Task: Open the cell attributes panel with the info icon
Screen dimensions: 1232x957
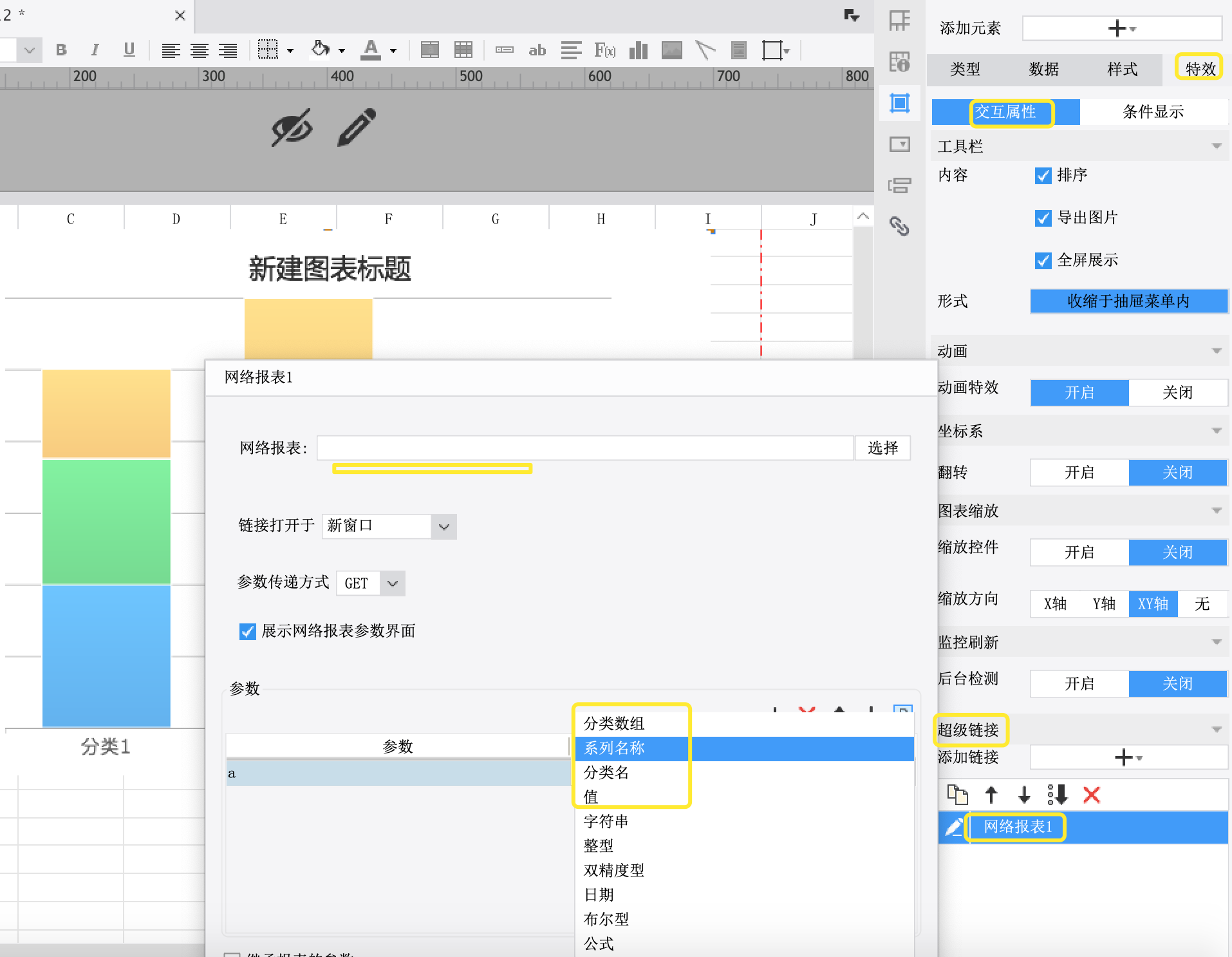Action: 900,62
